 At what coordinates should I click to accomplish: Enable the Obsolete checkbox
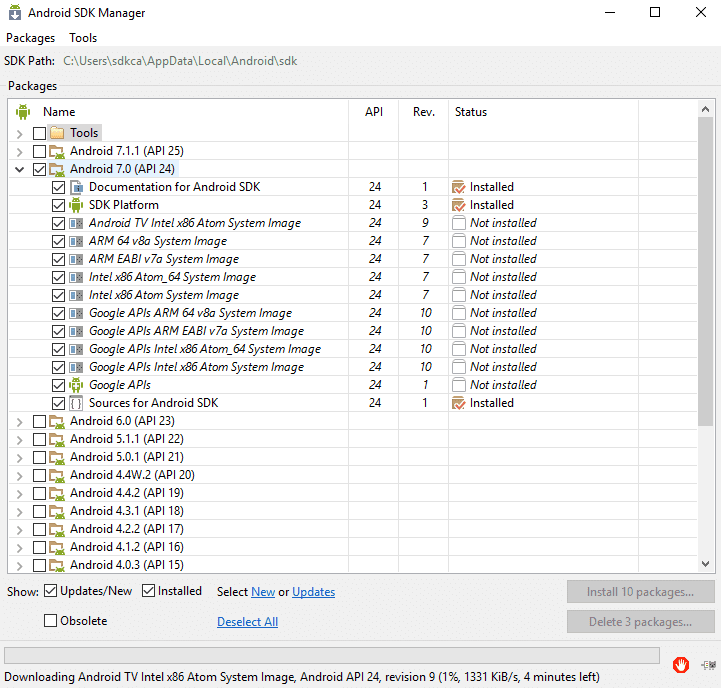point(50,620)
